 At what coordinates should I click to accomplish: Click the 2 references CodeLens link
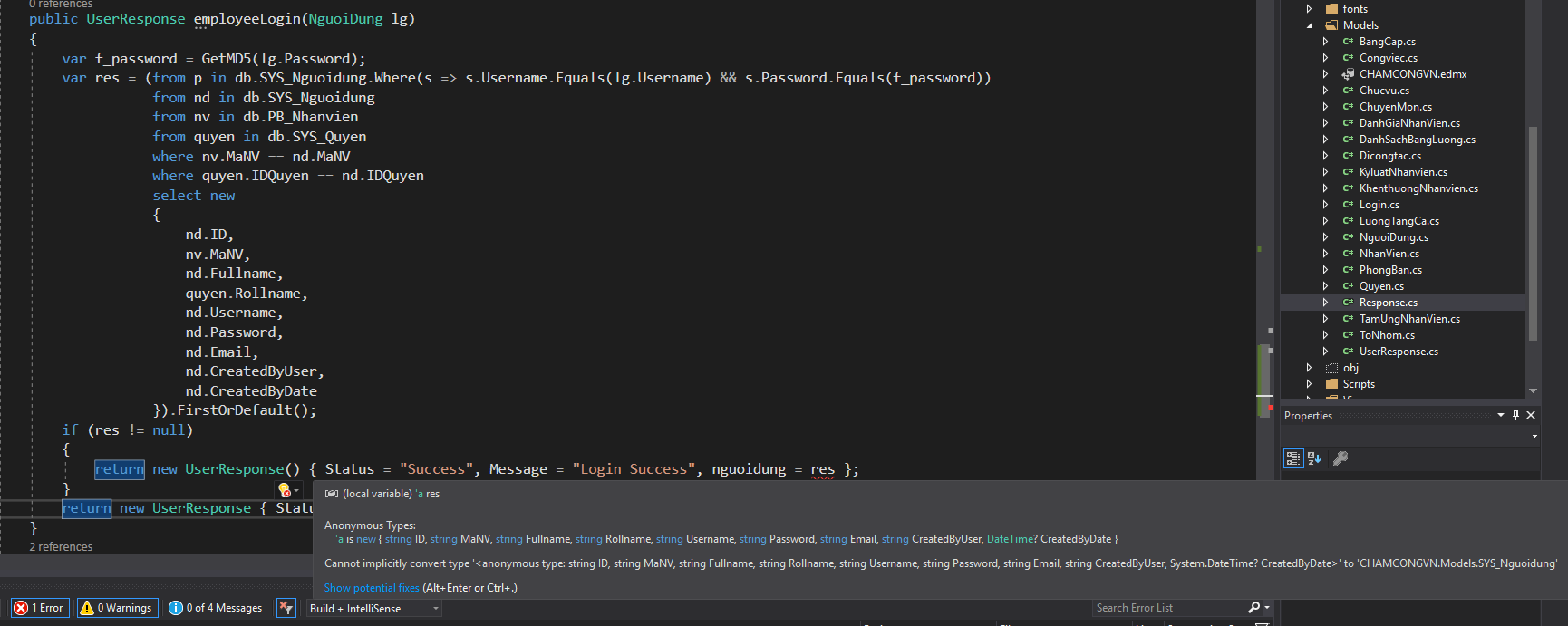[x=61, y=547]
